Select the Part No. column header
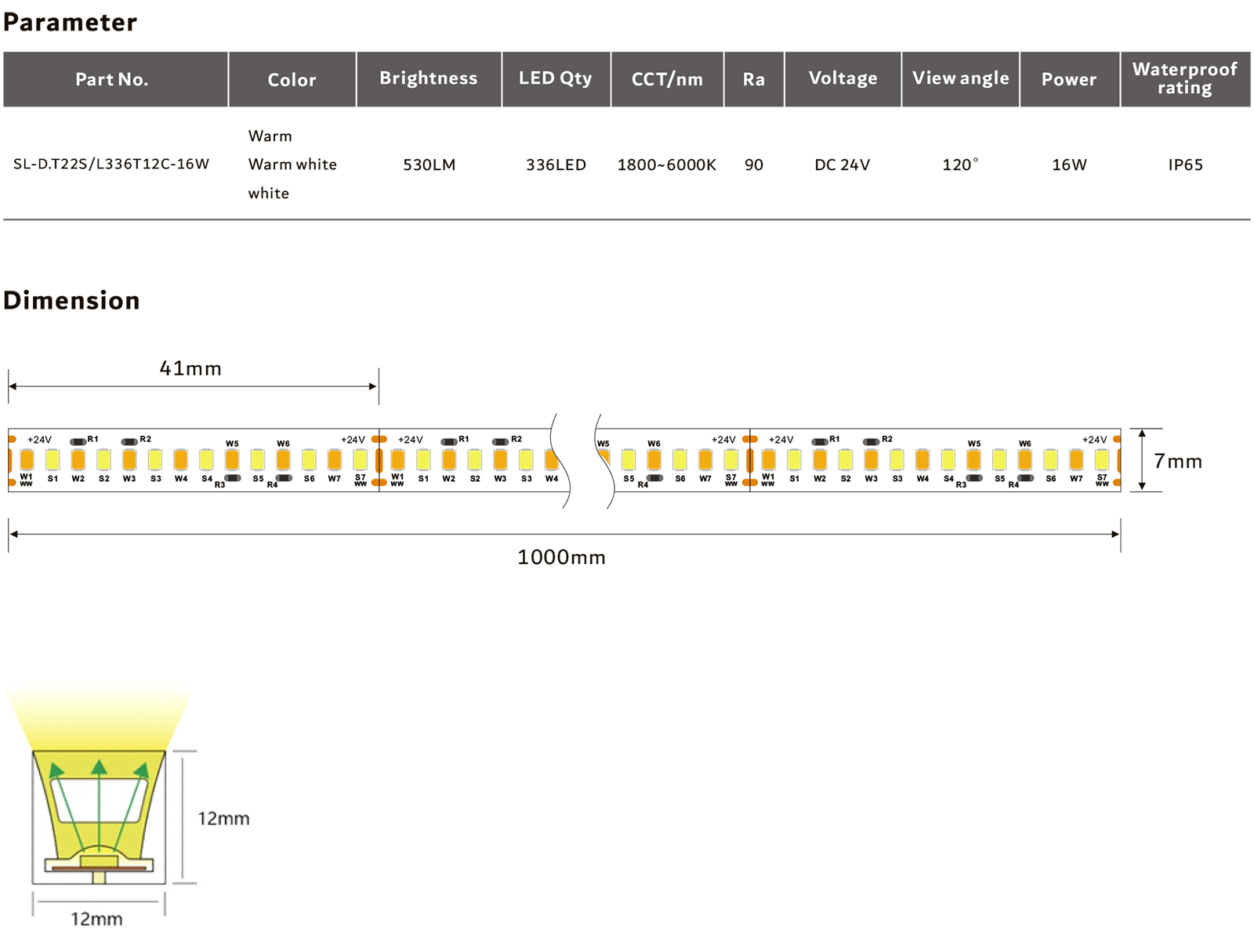This screenshot has height=952, width=1254. (111, 79)
